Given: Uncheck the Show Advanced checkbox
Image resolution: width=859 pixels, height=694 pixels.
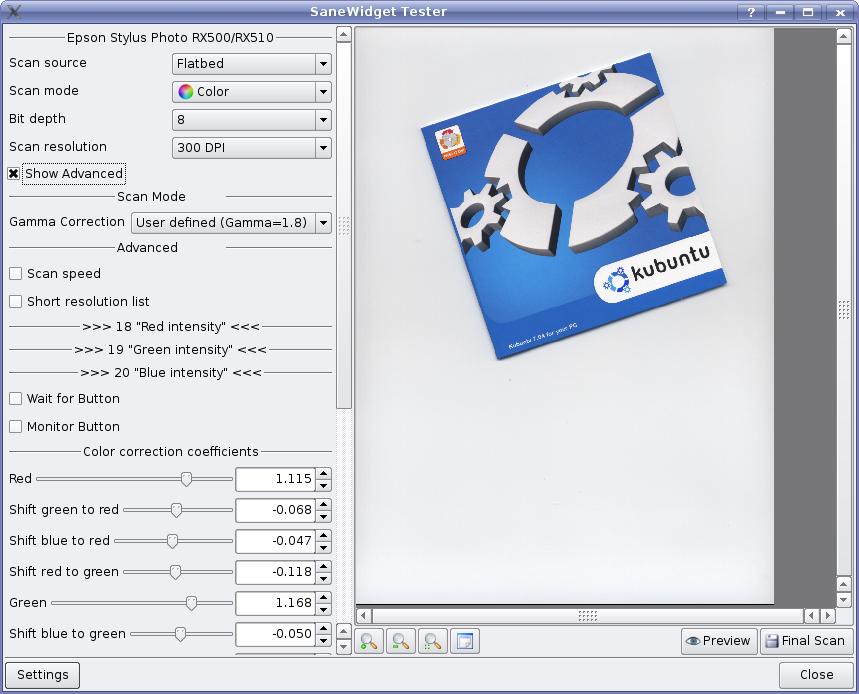Looking at the screenshot, I should [14, 174].
